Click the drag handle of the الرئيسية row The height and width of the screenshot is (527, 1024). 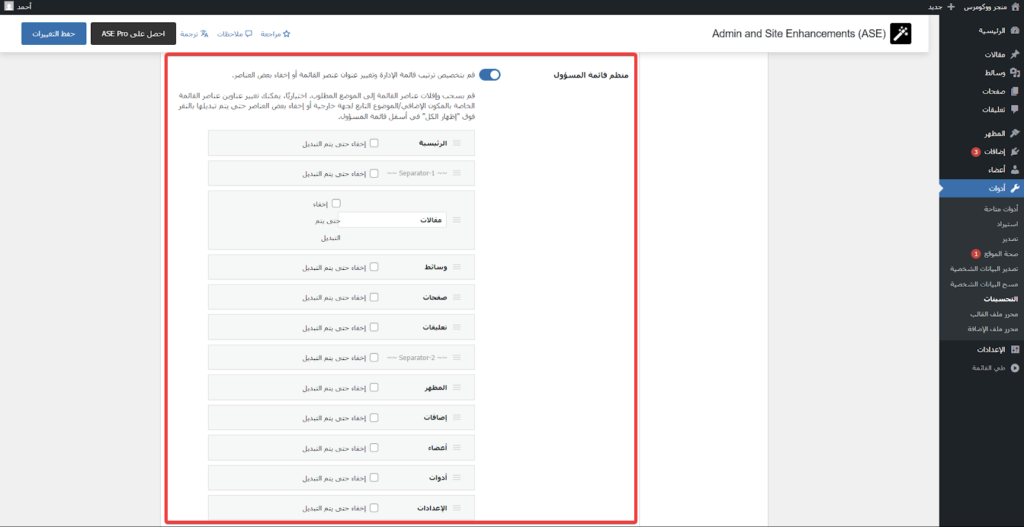coord(457,143)
